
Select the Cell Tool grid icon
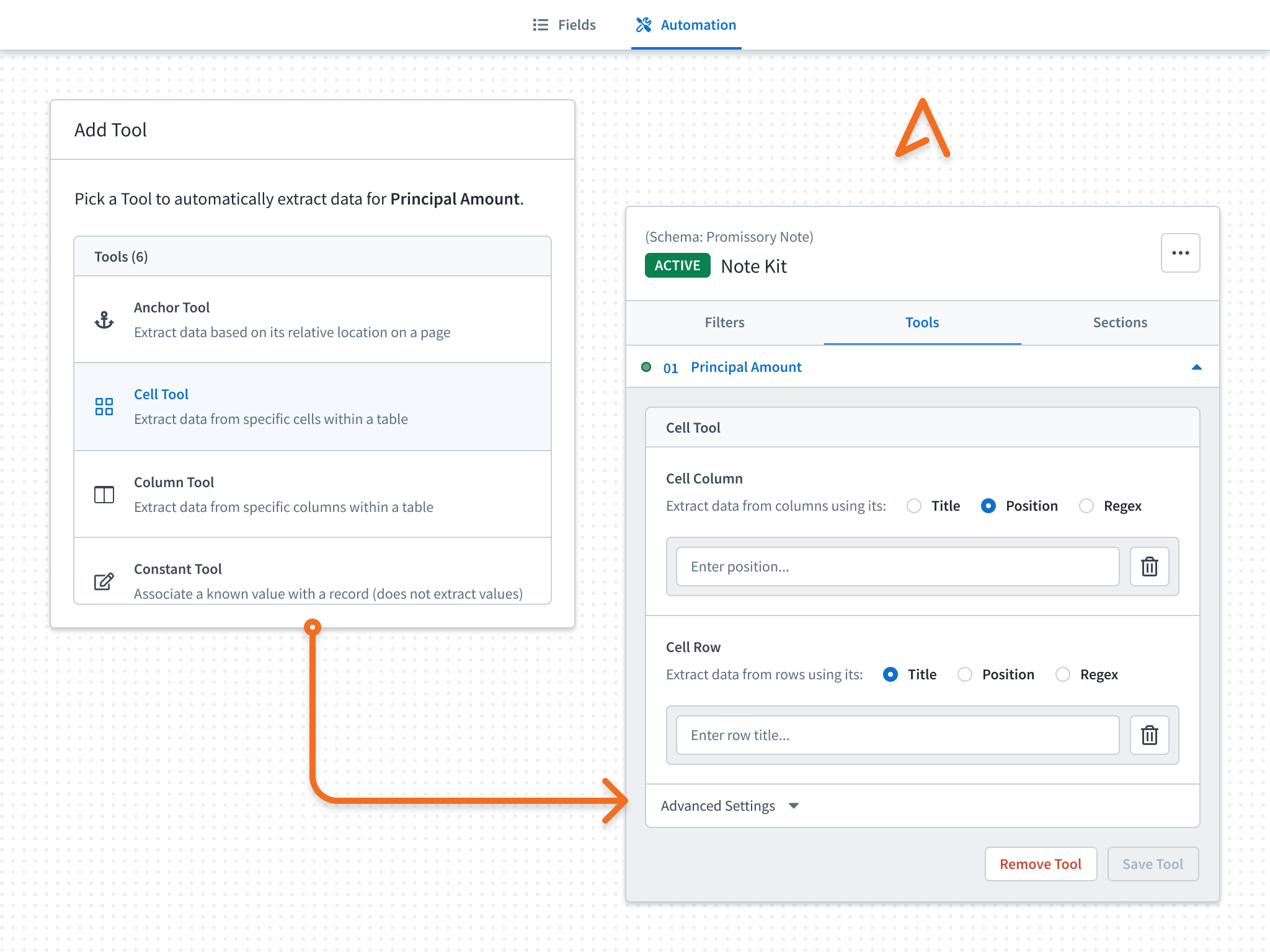click(x=104, y=407)
